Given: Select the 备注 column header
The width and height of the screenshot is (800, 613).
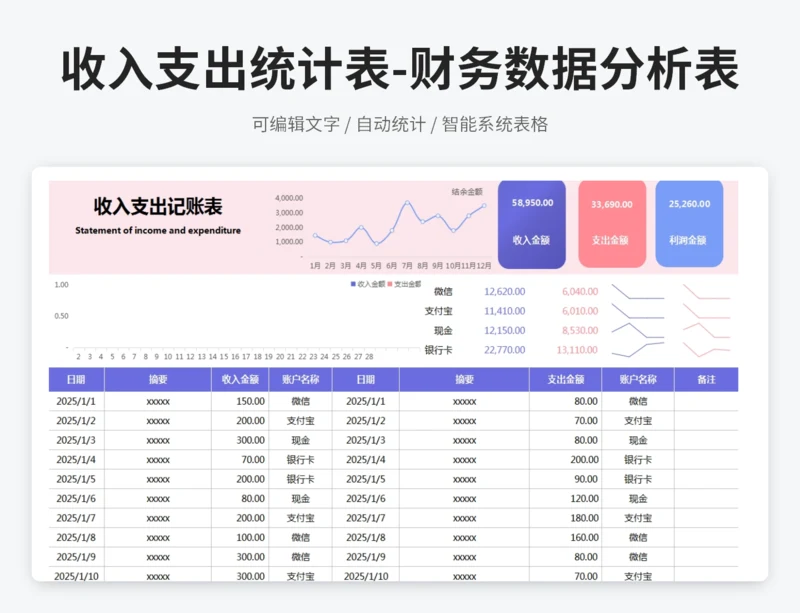Looking at the screenshot, I should pos(706,380).
